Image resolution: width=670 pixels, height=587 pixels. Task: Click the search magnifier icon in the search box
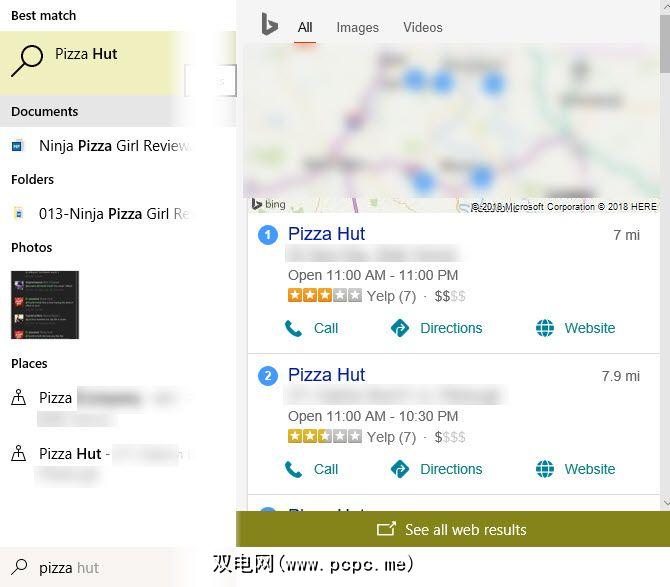[x=19, y=567]
